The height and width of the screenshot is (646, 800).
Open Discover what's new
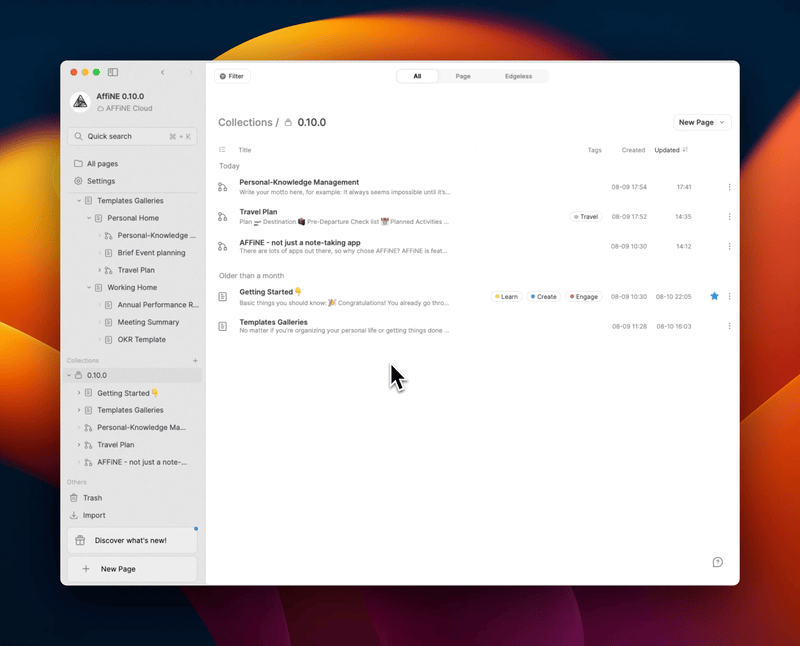133,540
